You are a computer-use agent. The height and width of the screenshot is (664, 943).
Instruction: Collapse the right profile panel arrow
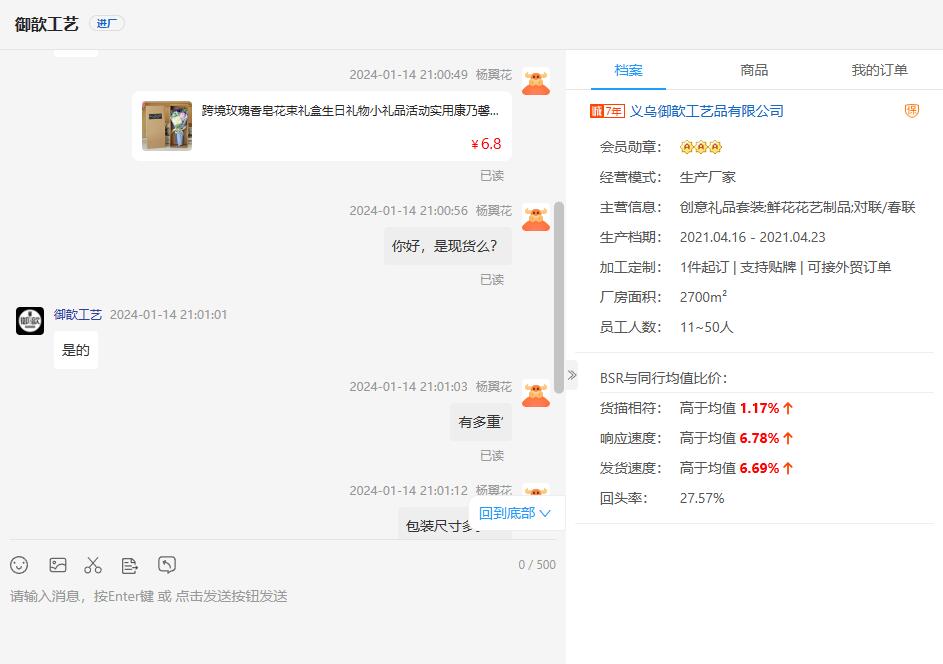point(572,375)
